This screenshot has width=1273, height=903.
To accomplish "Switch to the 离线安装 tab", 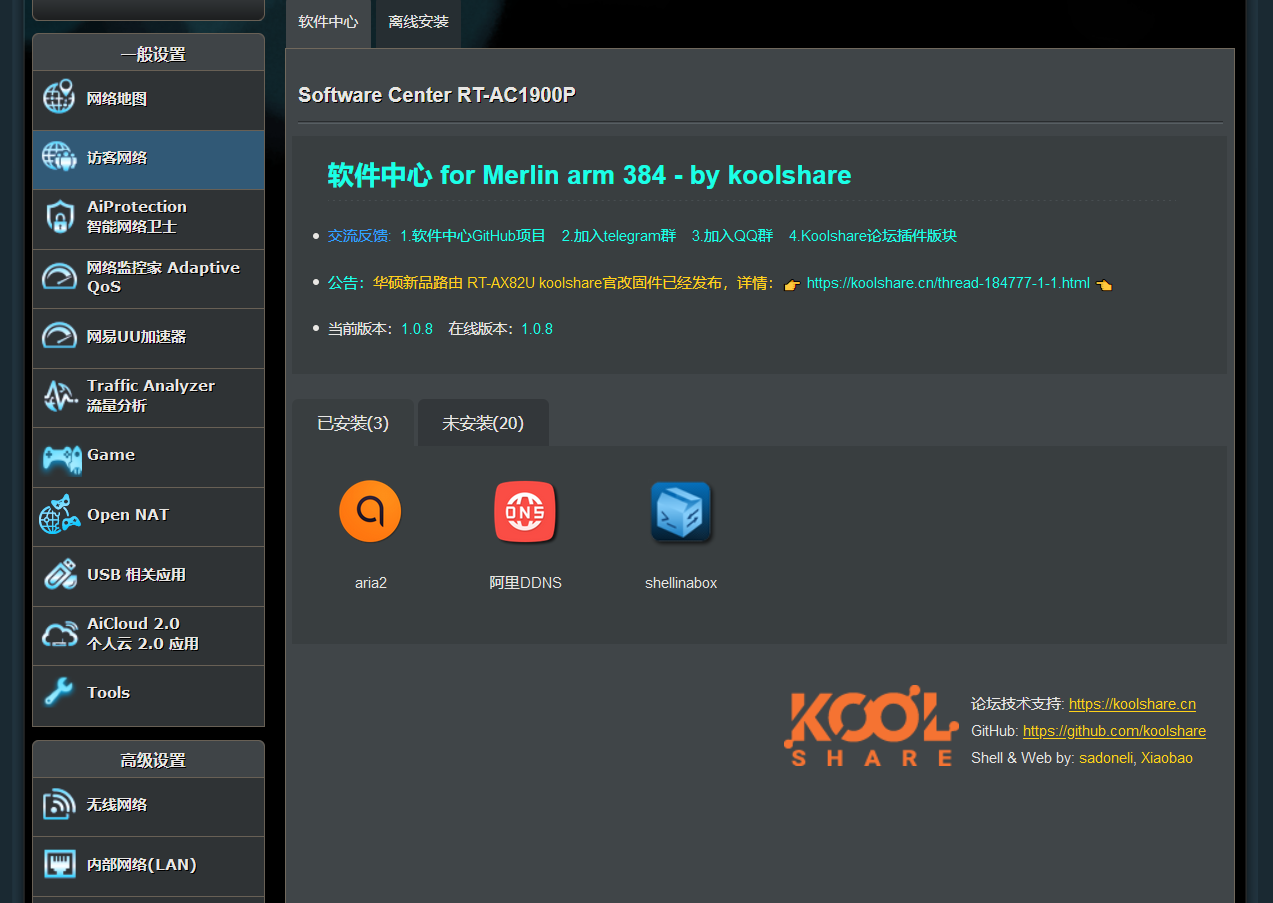I will coord(418,22).
